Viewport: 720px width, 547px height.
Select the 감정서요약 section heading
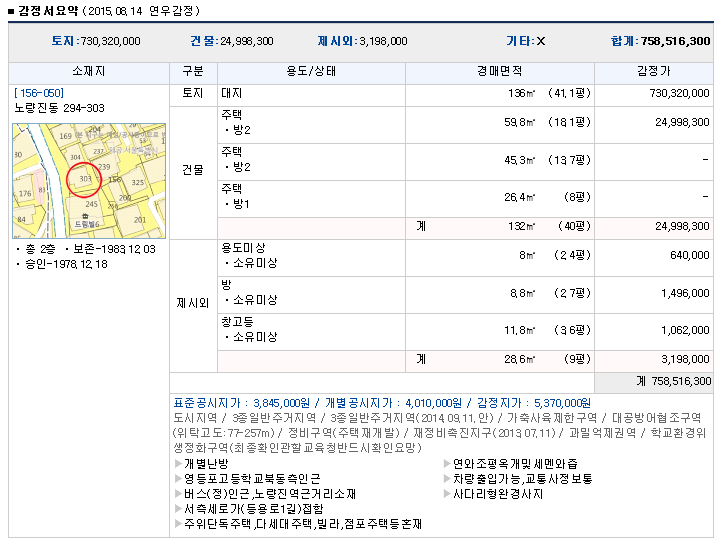tap(48, 11)
